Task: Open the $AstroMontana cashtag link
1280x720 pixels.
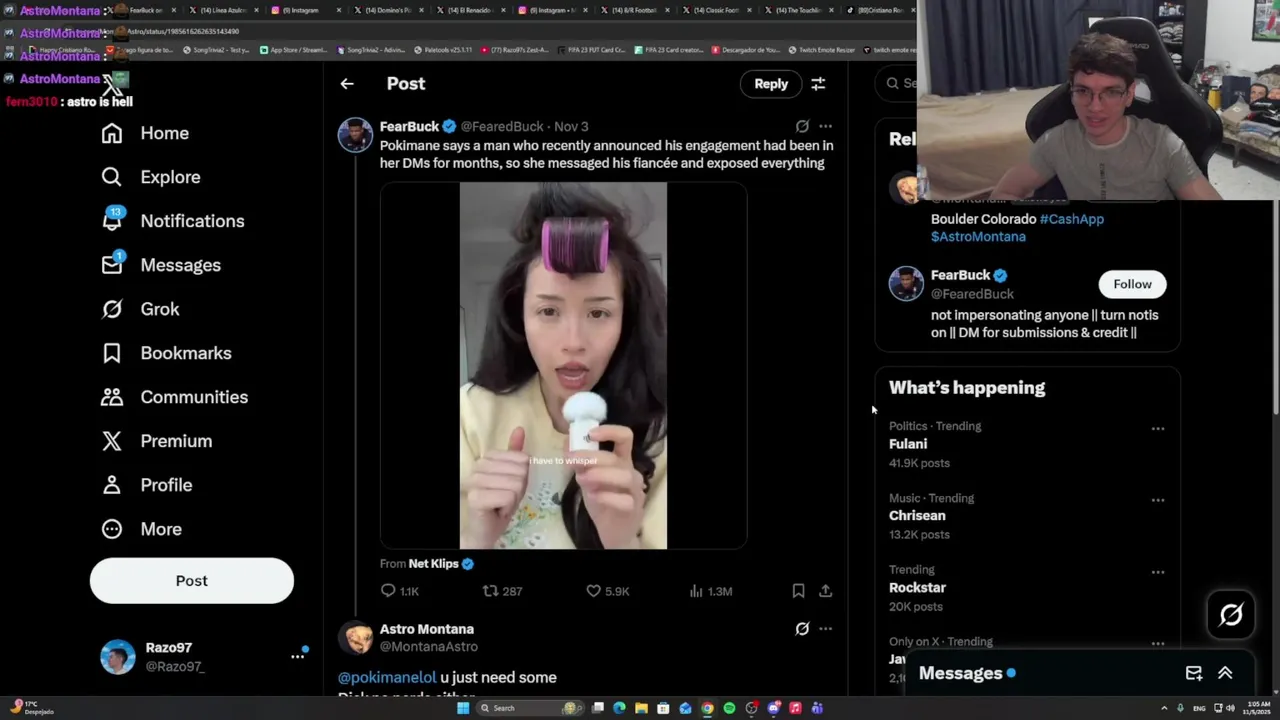Action: (x=978, y=237)
